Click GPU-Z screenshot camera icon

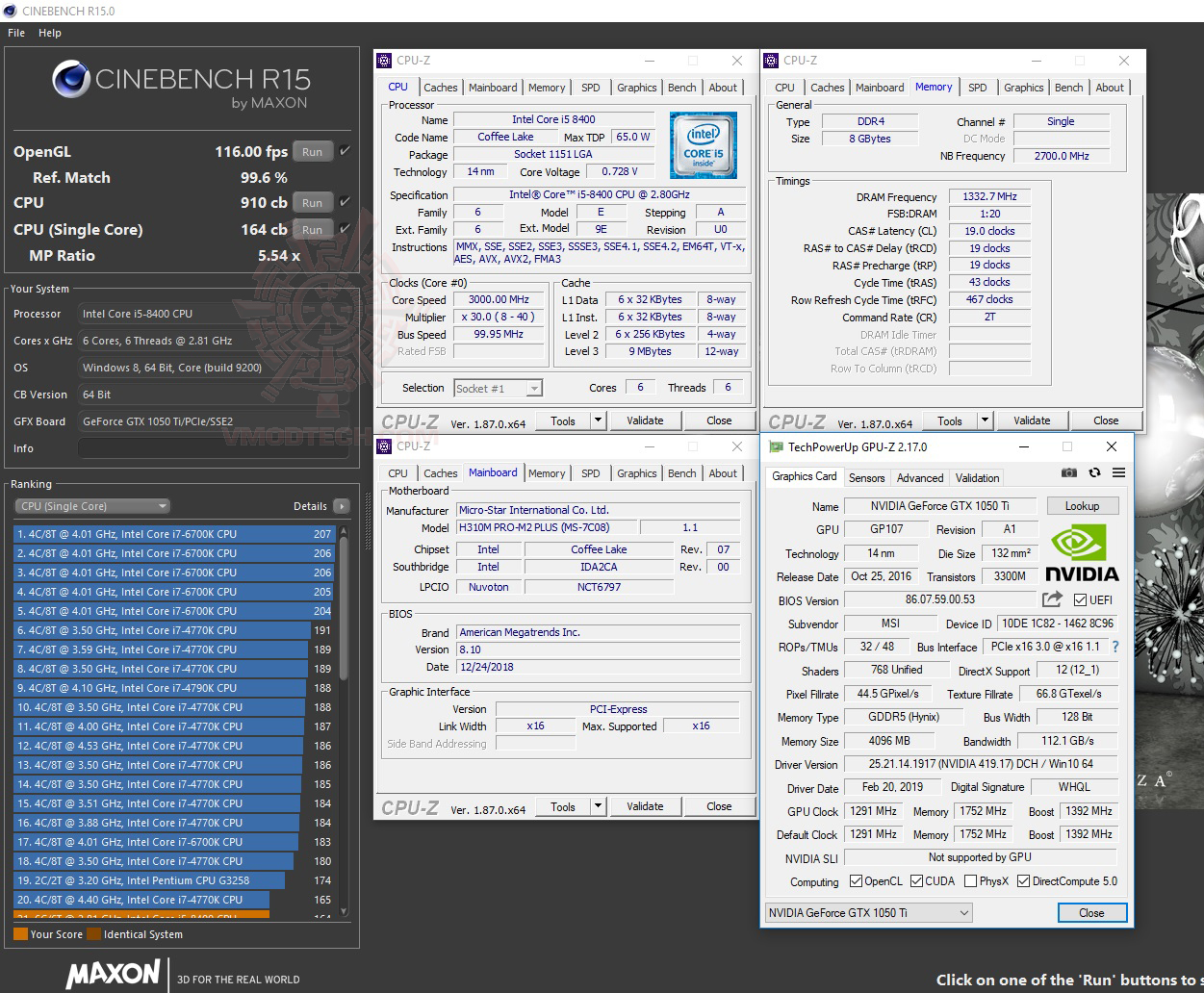coord(1069,472)
